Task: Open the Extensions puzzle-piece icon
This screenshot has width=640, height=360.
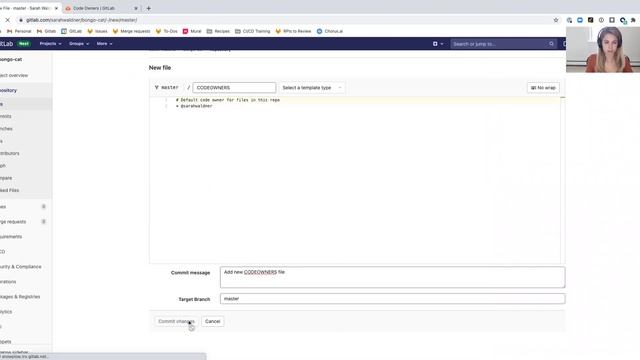Action: (633, 20)
